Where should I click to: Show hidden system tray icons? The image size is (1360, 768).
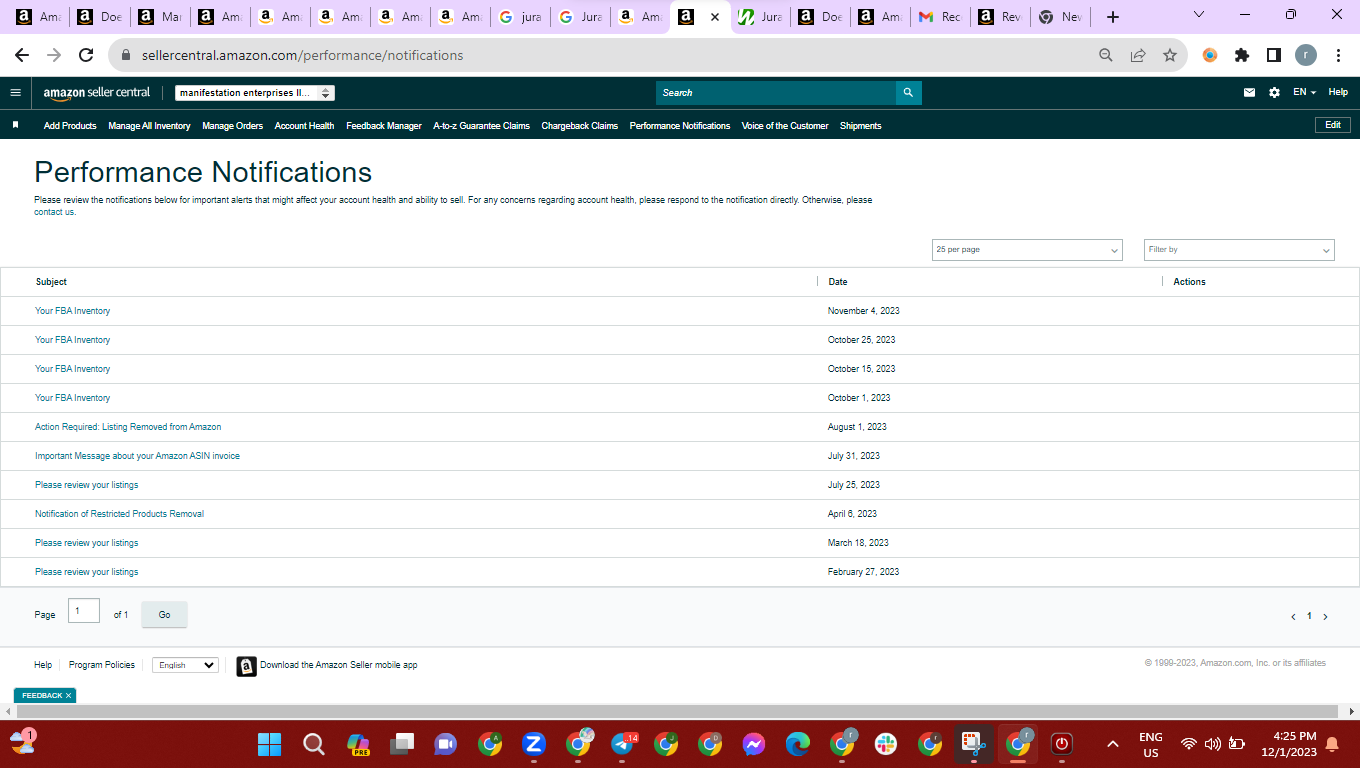[1112, 744]
